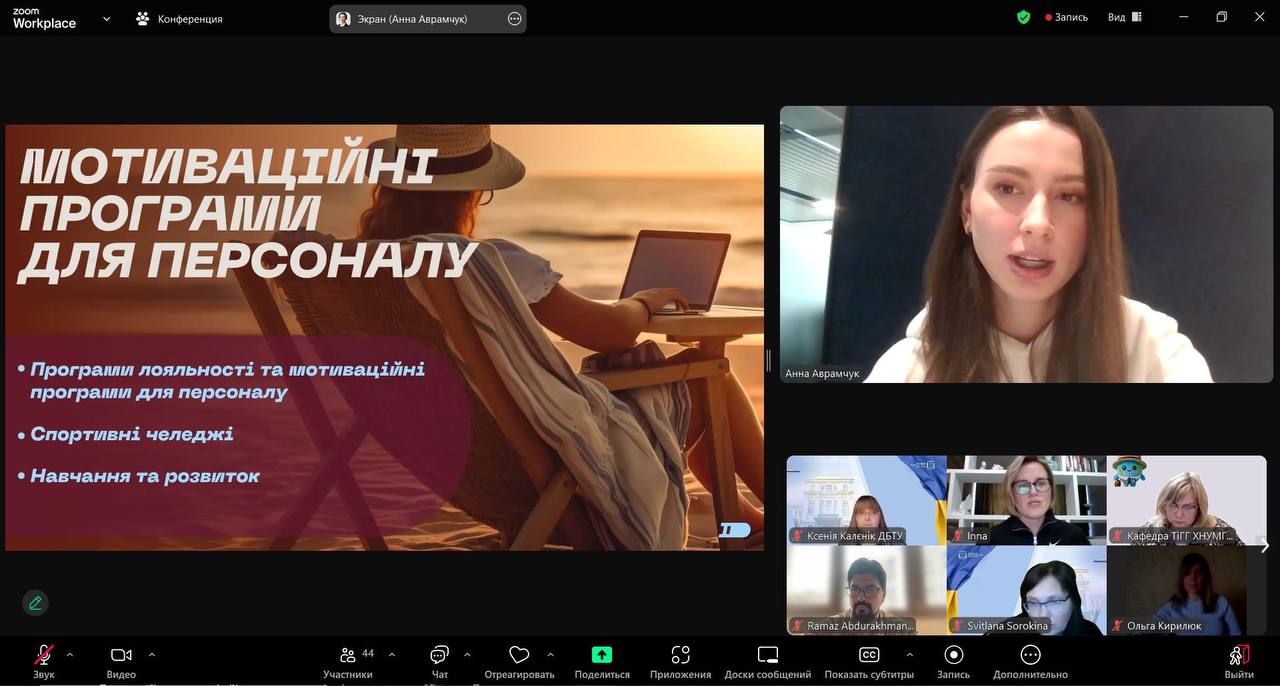
Task: Toggle Show captions CC button
Action: click(868, 656)
